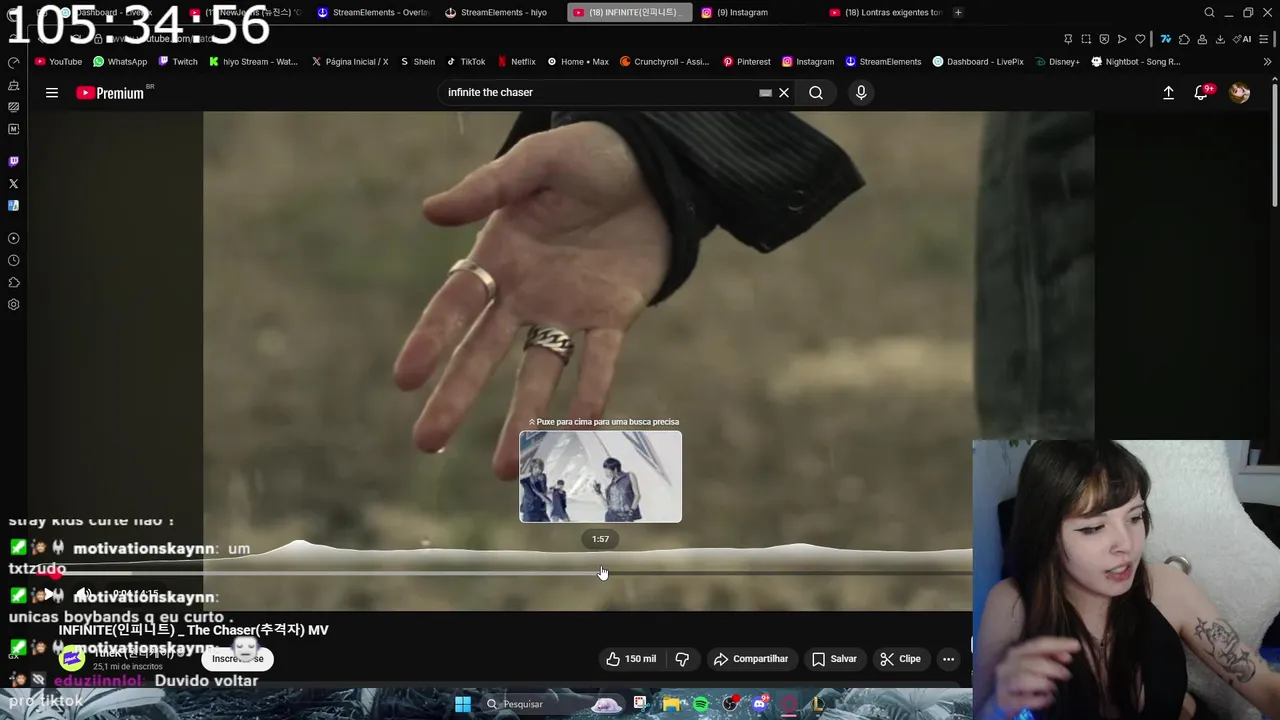Open the hiyo Stream bookmark

[x=253, y=62]
